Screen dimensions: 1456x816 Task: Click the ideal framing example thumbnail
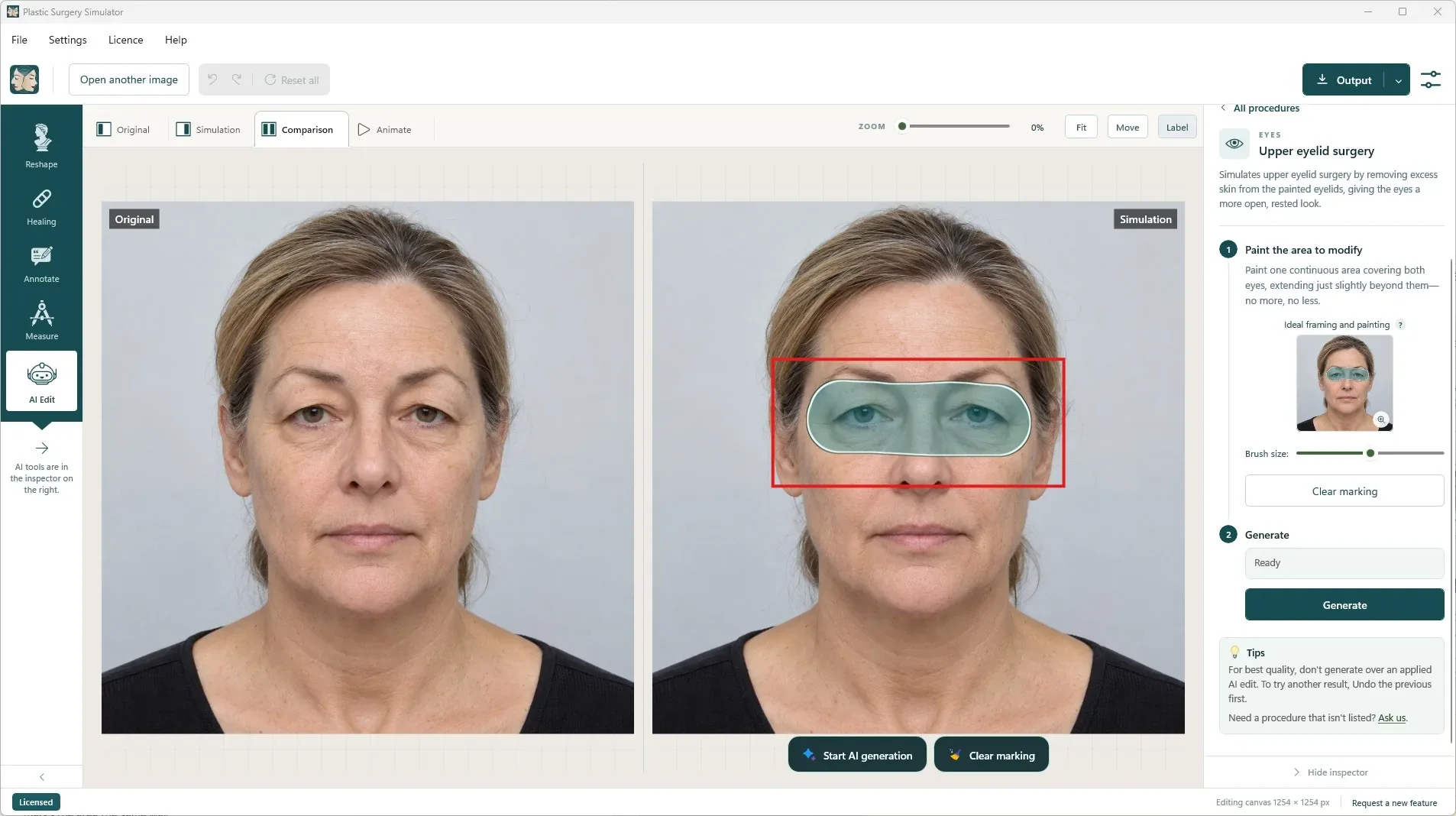[x=1344, y=383]
